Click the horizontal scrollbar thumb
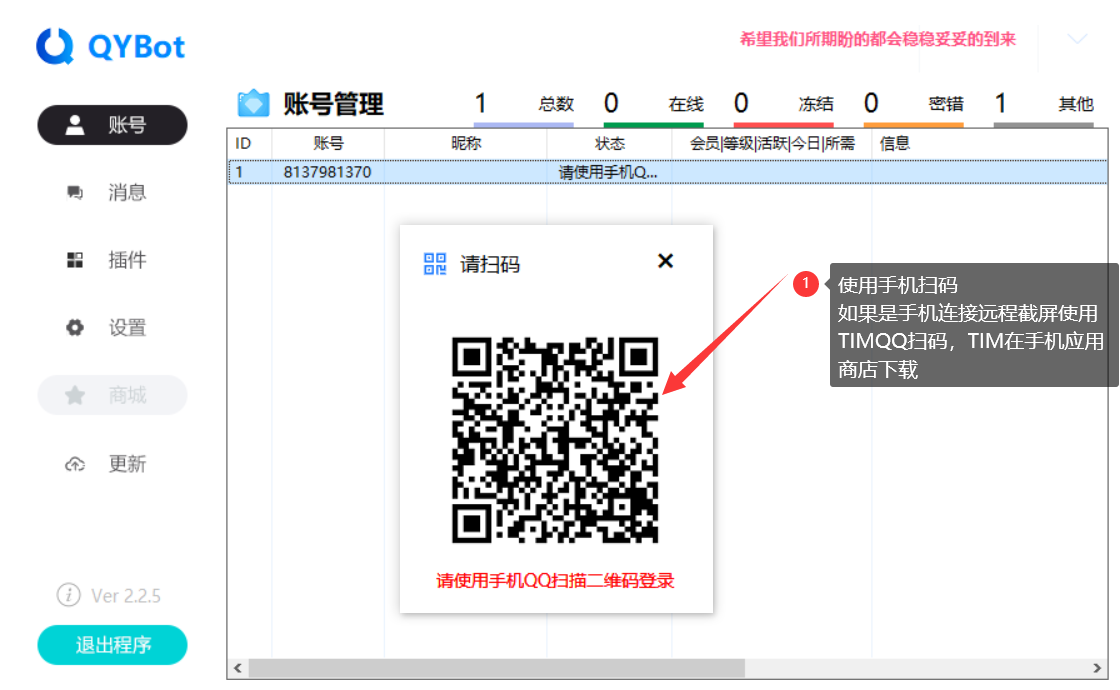1120x690 pixels. (x=495, y=668)
